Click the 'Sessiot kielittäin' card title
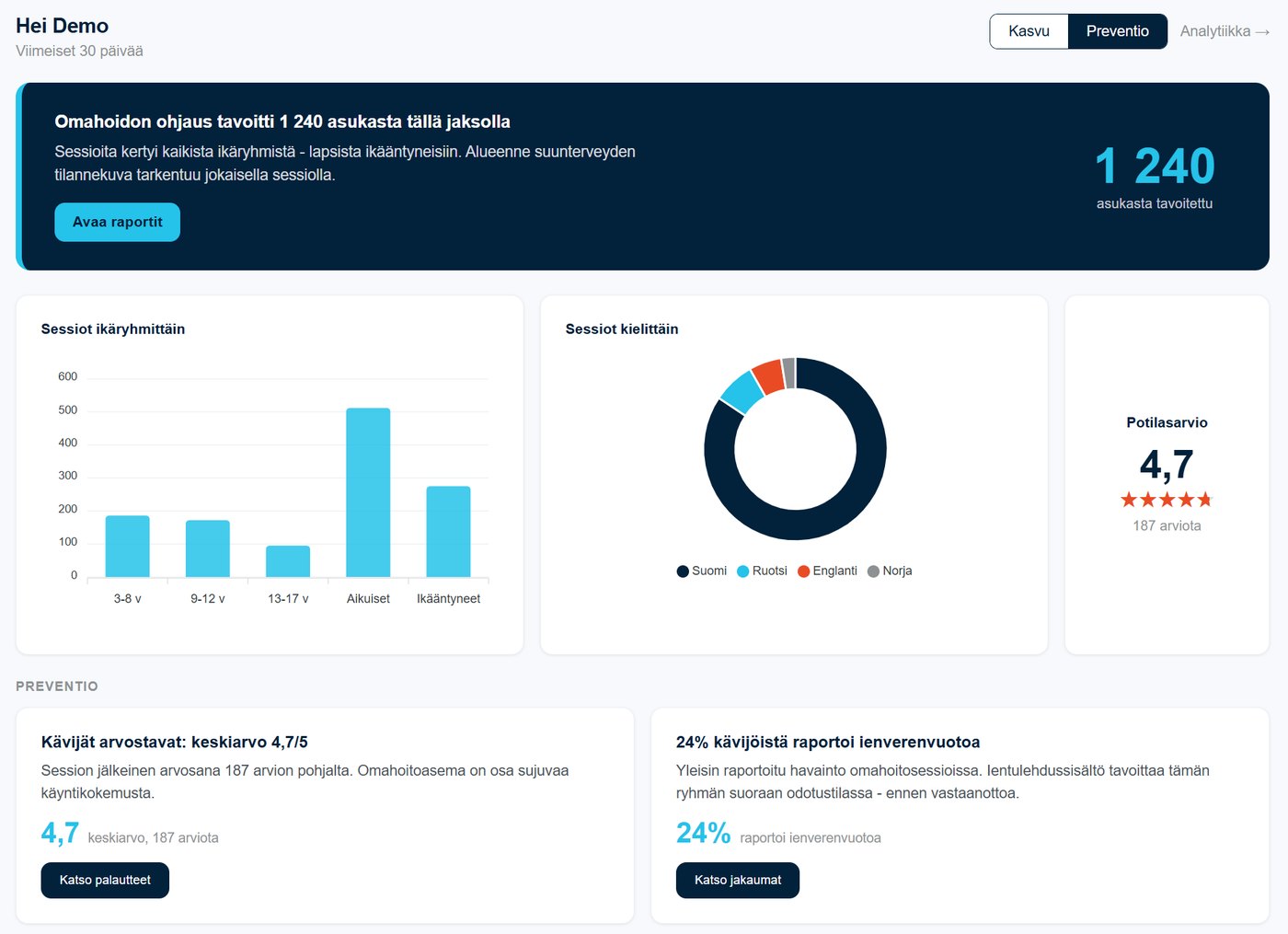This screenshot has width=1288, height=934. click(x=622, y=329)
